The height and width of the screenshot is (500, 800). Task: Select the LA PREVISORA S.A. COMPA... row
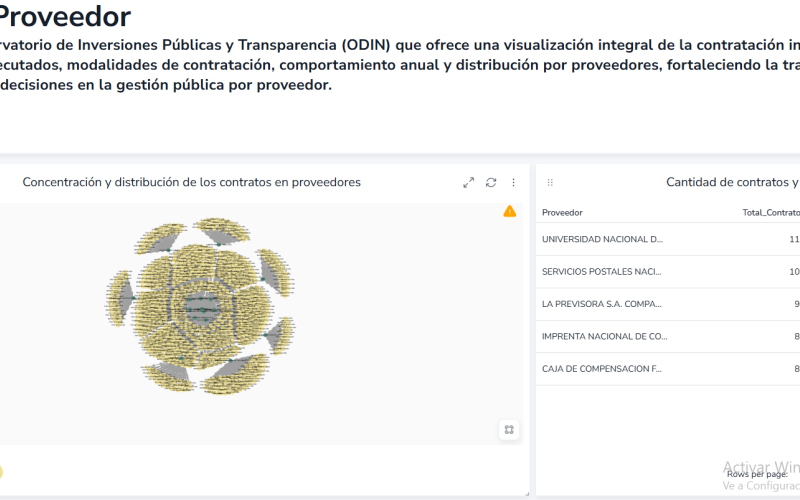[x=668, y=304]
